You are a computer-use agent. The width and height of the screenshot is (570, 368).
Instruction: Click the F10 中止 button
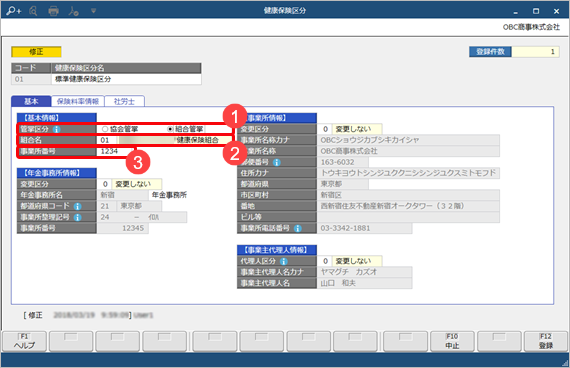(x=452, y=341)
